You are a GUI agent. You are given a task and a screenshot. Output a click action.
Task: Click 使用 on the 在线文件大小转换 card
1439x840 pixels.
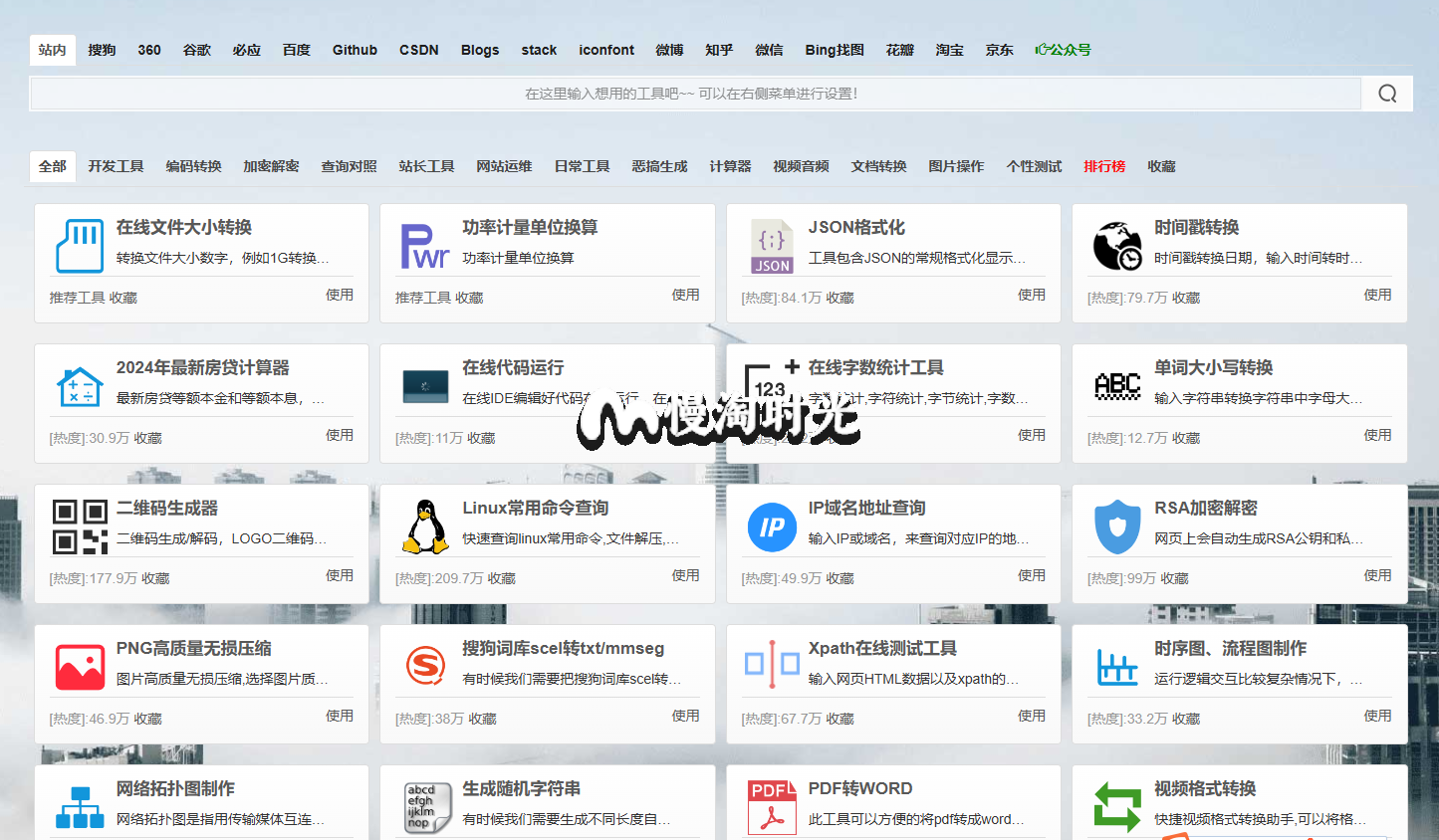tap(340, 295)
